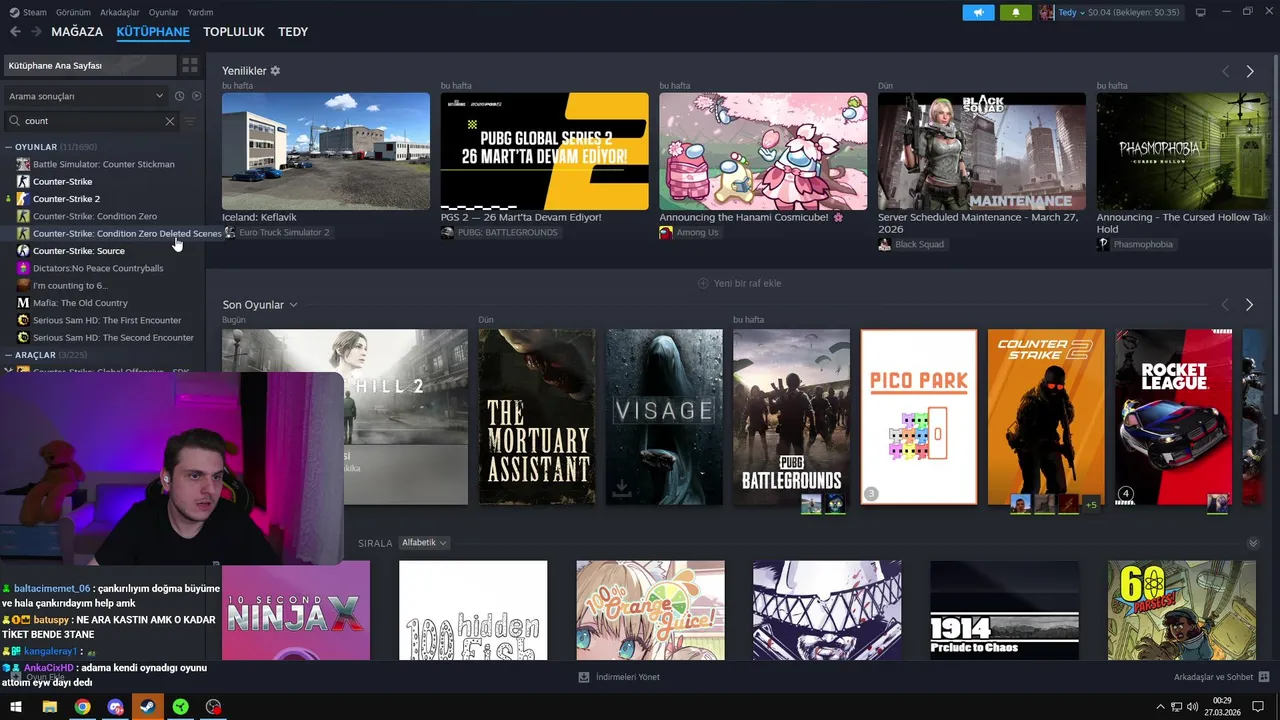Image resolution: width=1280 pixels, height=720 pixels.
Task: Open Windows Start menu
Action: (x=16, y=707)
